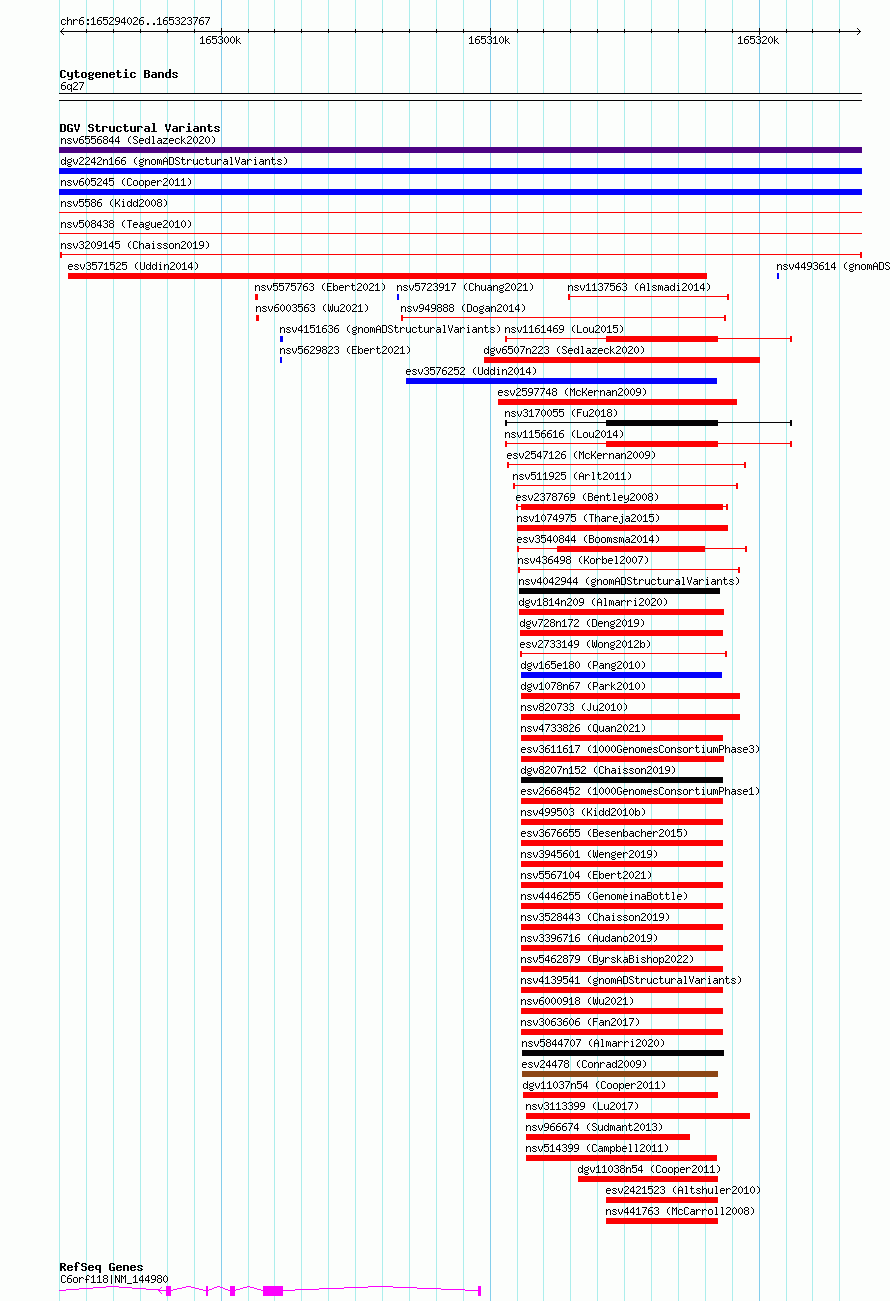Open variant nsv1156616 (Lou2014)
The image size is (890, 1301).
564,434
